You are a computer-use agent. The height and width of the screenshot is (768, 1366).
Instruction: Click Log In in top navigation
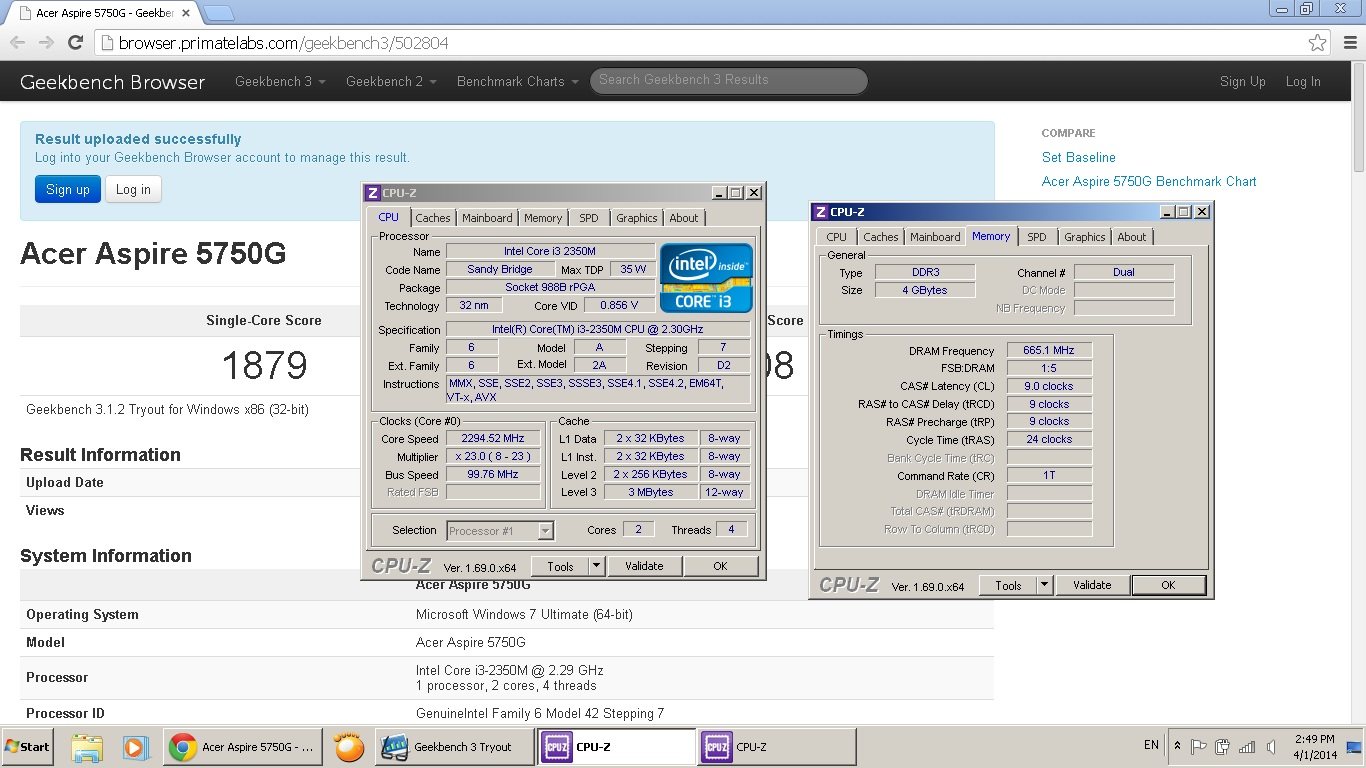[x=1303, y=82]
